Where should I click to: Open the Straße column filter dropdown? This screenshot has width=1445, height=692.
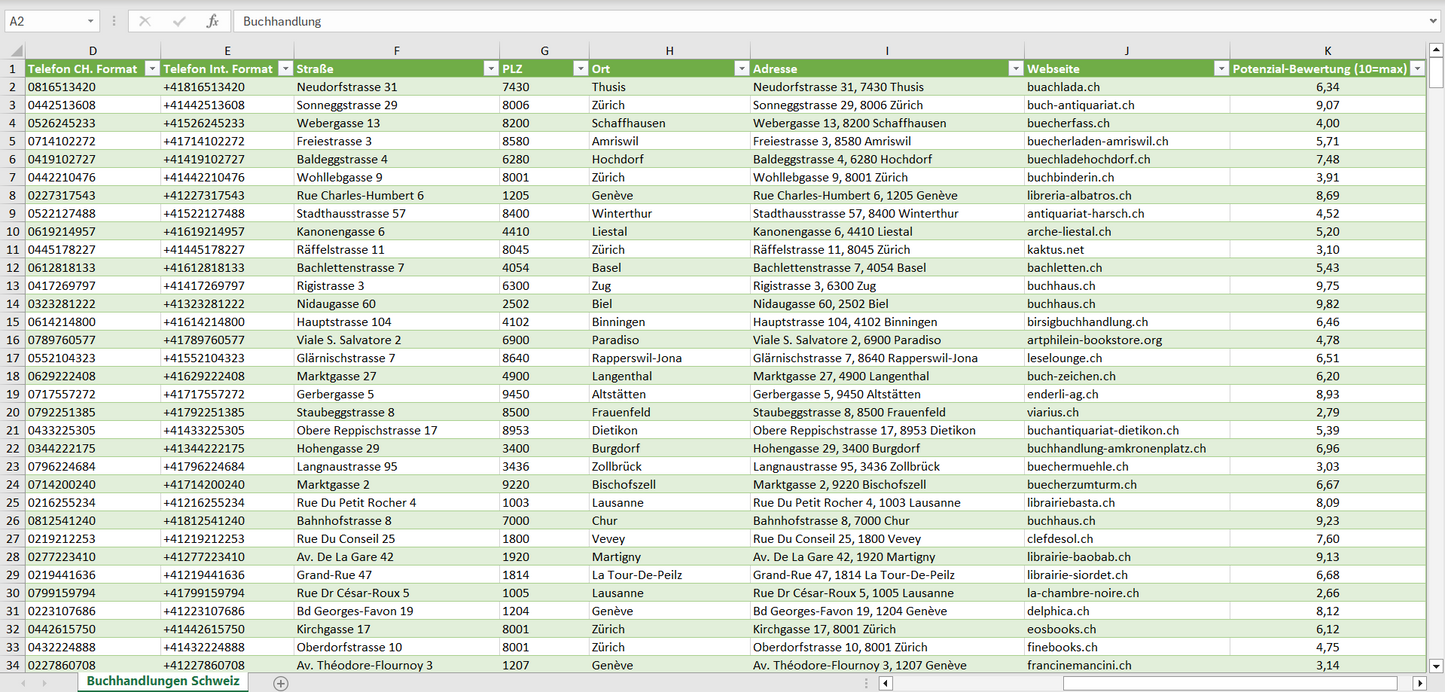[x=490, y=69]
